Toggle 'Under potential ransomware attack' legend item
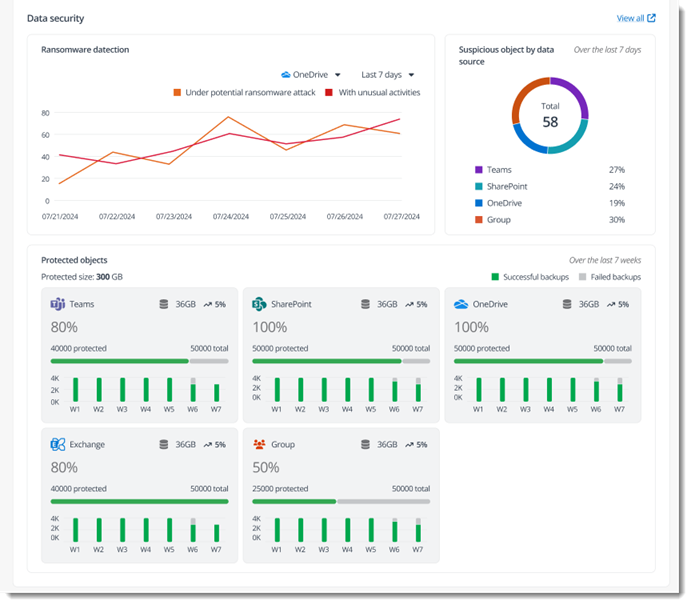Image resolution: width=691 pixels, height=605 pixels. point(244,92)
